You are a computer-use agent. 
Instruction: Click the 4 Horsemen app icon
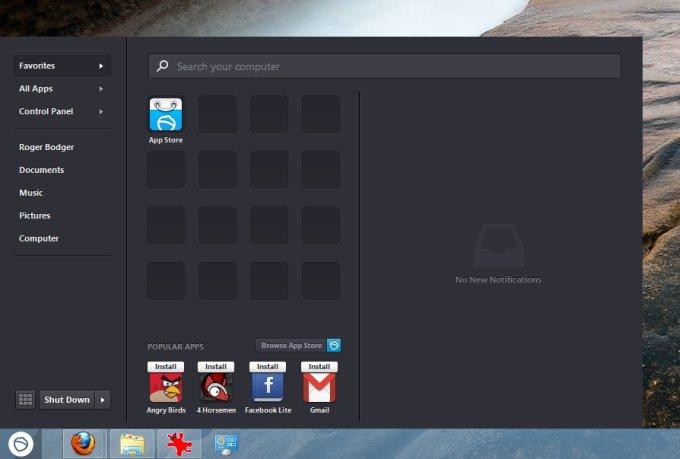216,387
